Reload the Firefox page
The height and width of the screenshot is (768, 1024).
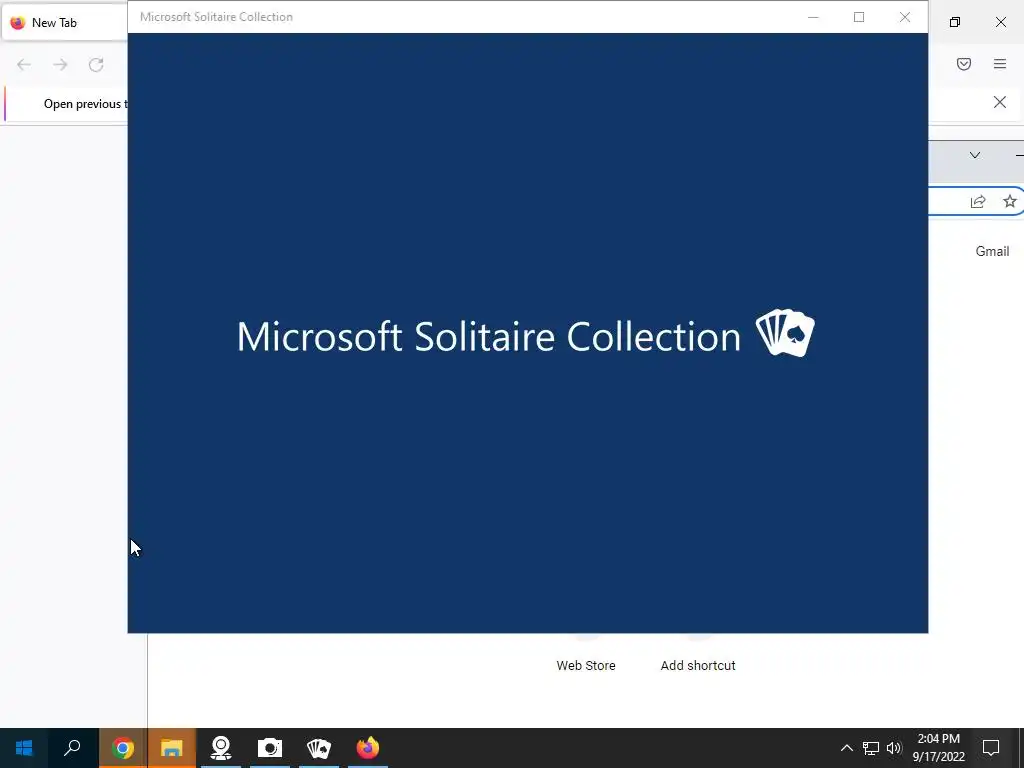(96, 64)
